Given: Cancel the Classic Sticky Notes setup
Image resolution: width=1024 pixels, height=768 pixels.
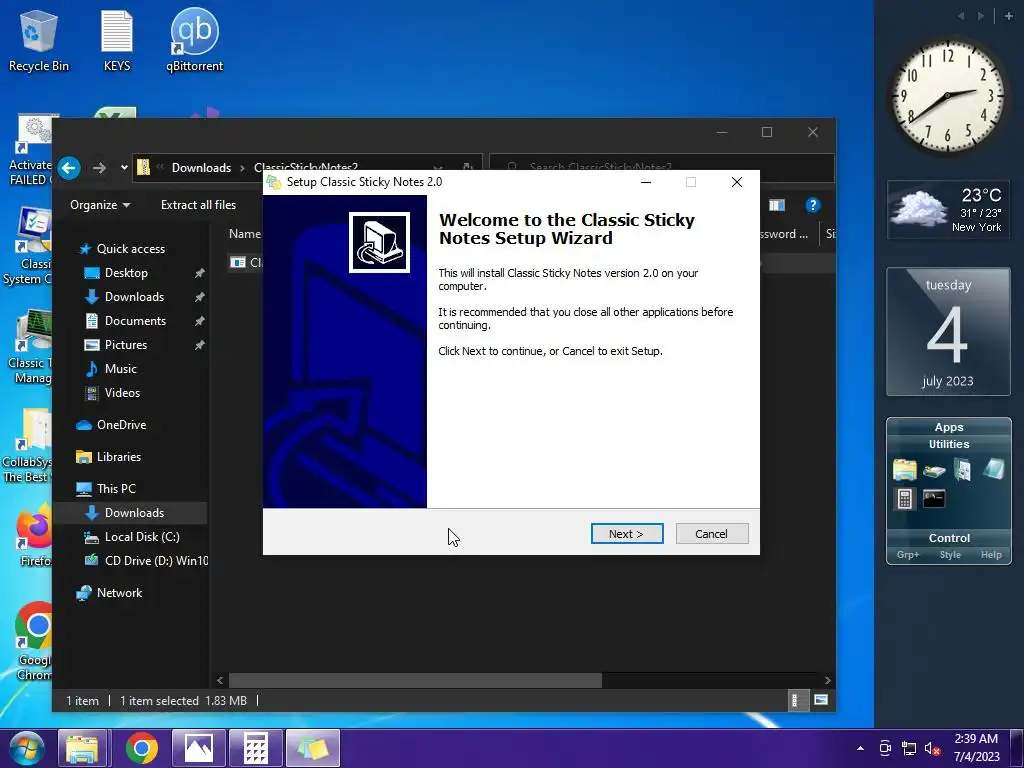Looking at the screenshot, I should (x=712, y=534).
